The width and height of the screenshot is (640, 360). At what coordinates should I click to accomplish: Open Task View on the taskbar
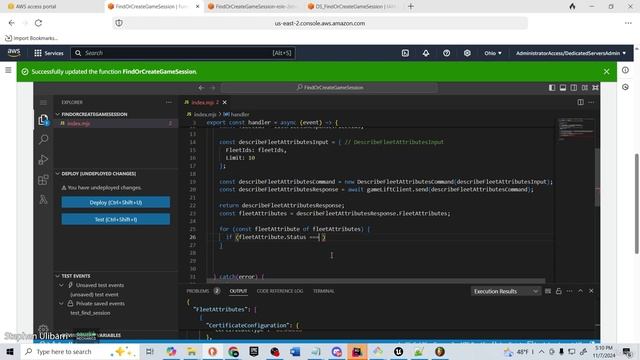[149, 351]
